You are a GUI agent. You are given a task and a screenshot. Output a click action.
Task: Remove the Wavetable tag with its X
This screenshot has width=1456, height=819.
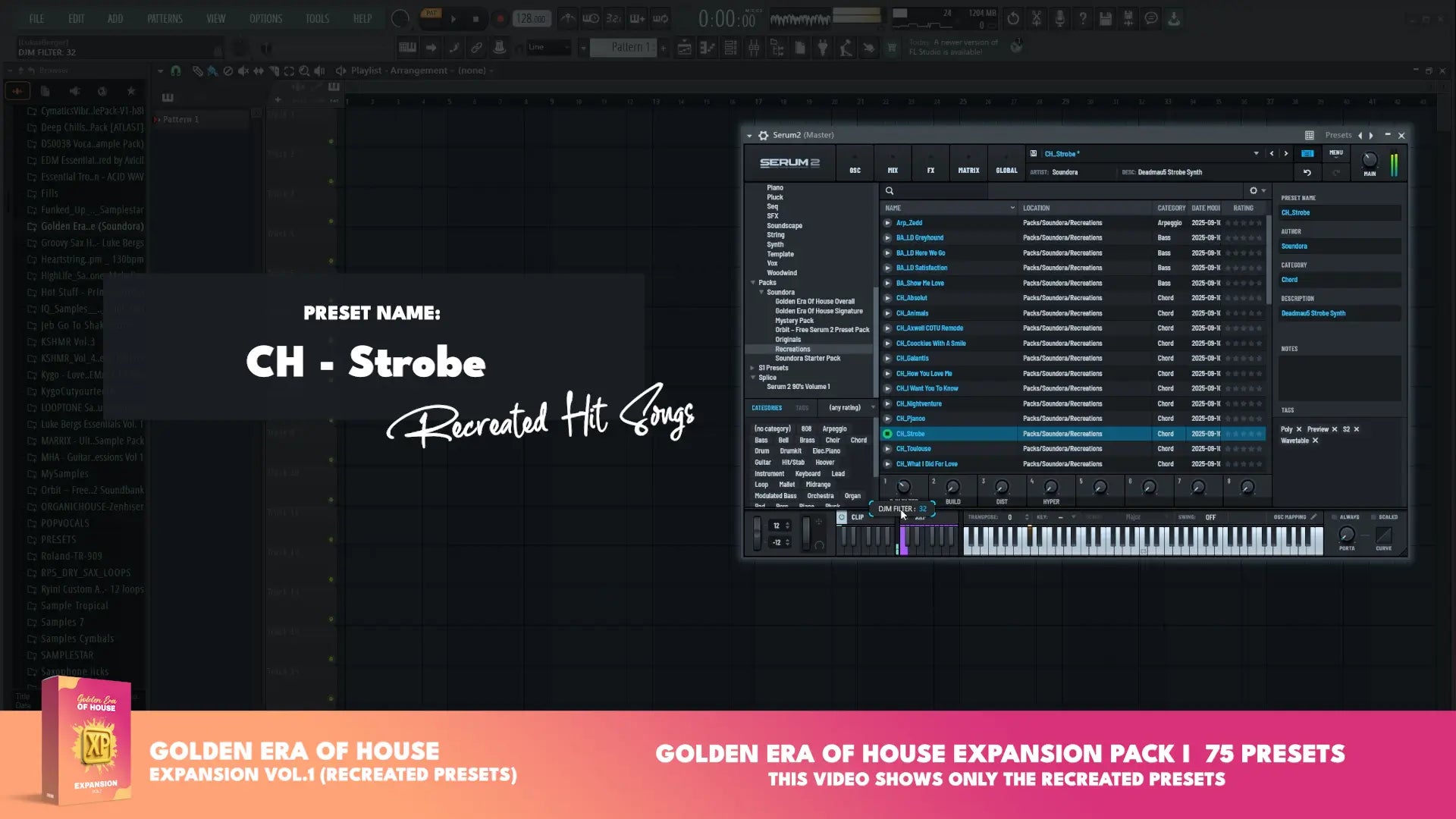coord(1315,441)
